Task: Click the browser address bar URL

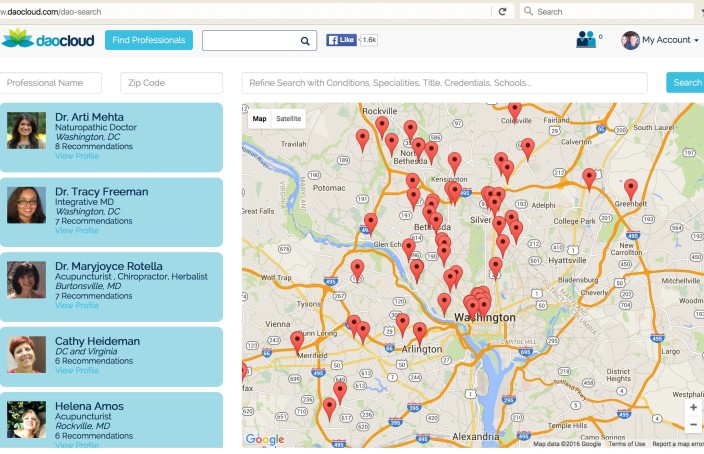Action: (x=51, y=12)
